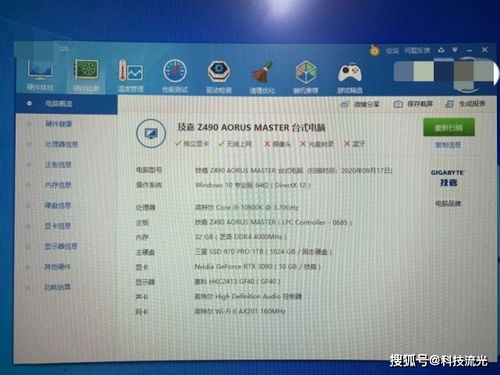Open the title bar dropdown menu arrow
The width and height of the screenshot is (500, 375).
(x=455, y=50)
